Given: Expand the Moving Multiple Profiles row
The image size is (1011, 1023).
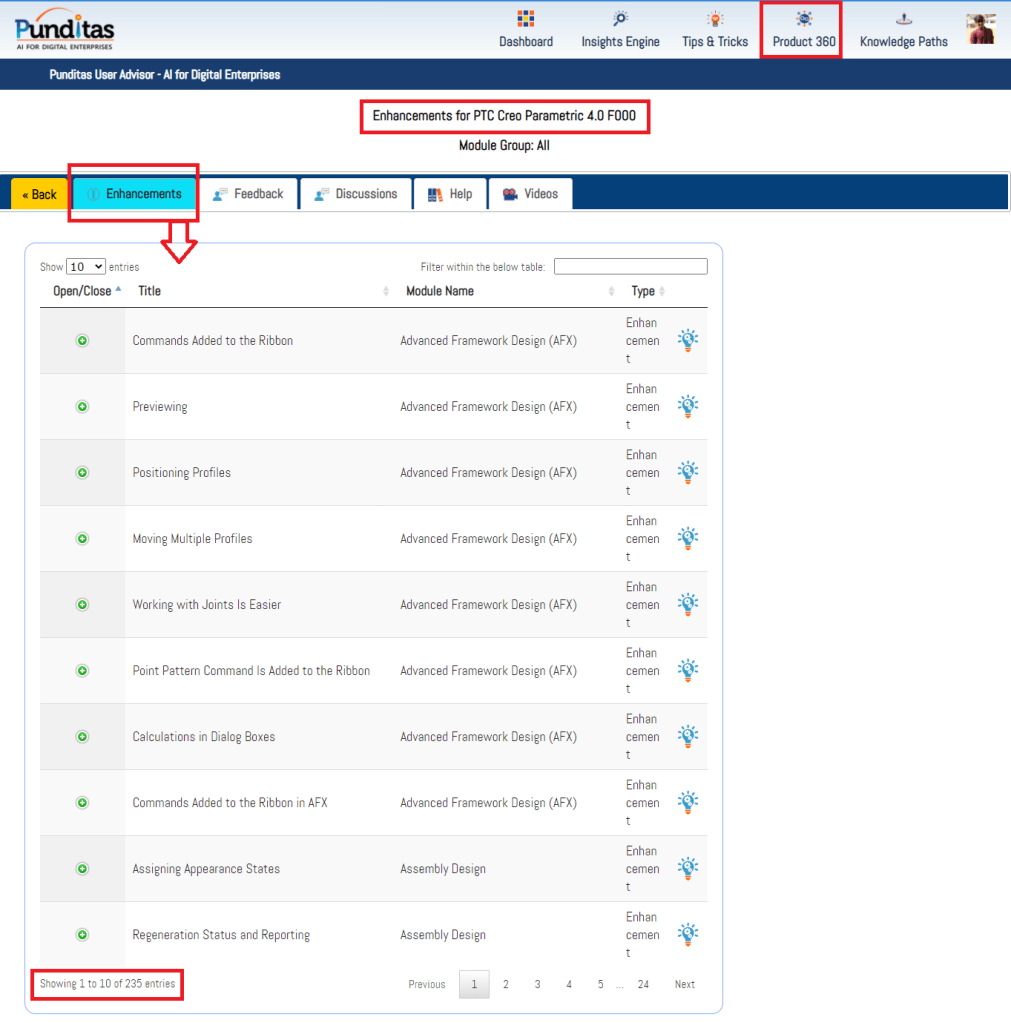Looking at the screenshot, I should [82, 539].
